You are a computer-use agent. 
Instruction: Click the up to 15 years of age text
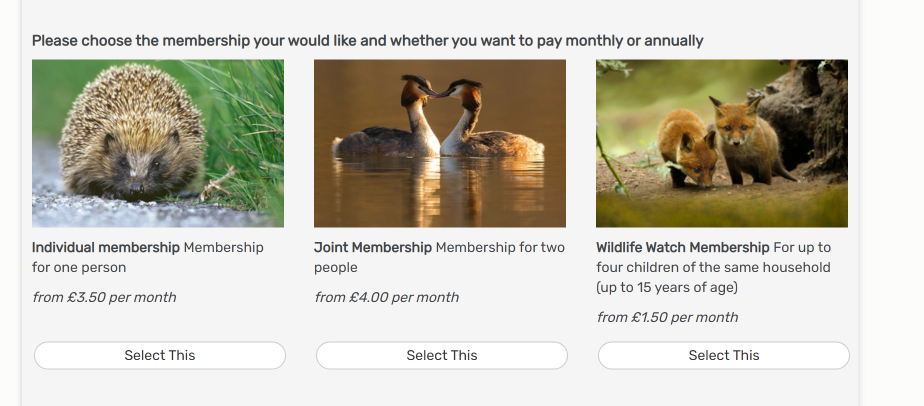tap(666, 288)
